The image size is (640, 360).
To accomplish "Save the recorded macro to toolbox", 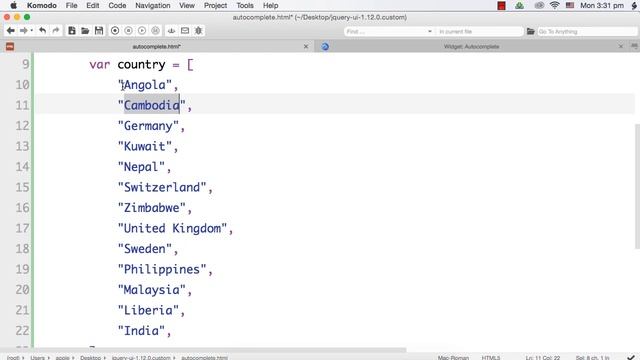I will [x=156, y=31].
